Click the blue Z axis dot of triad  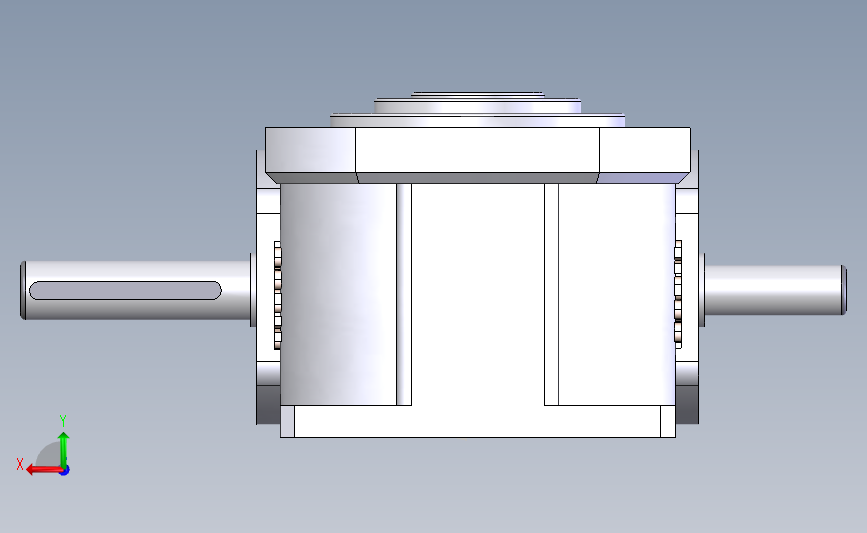65,471
